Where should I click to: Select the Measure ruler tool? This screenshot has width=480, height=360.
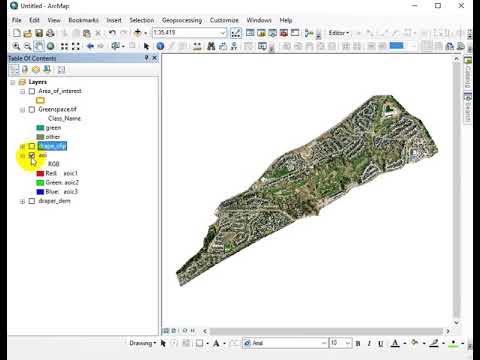click(x=197, y=46)
